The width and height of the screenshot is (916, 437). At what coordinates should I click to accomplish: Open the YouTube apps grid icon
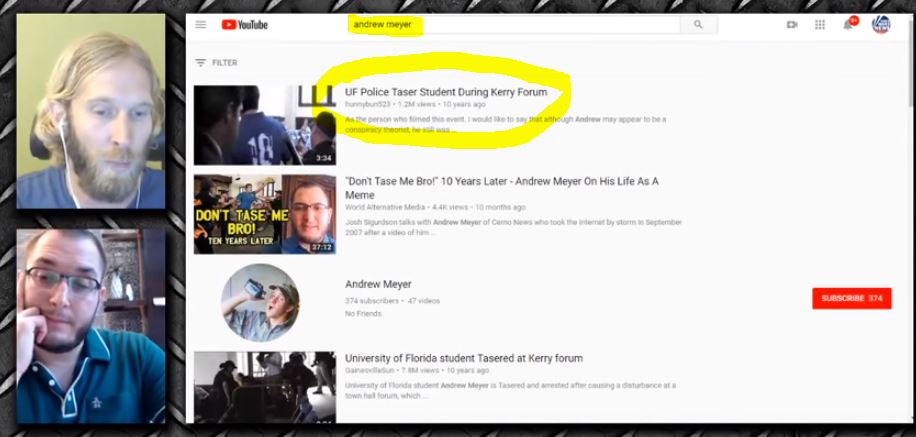point(820,25)
